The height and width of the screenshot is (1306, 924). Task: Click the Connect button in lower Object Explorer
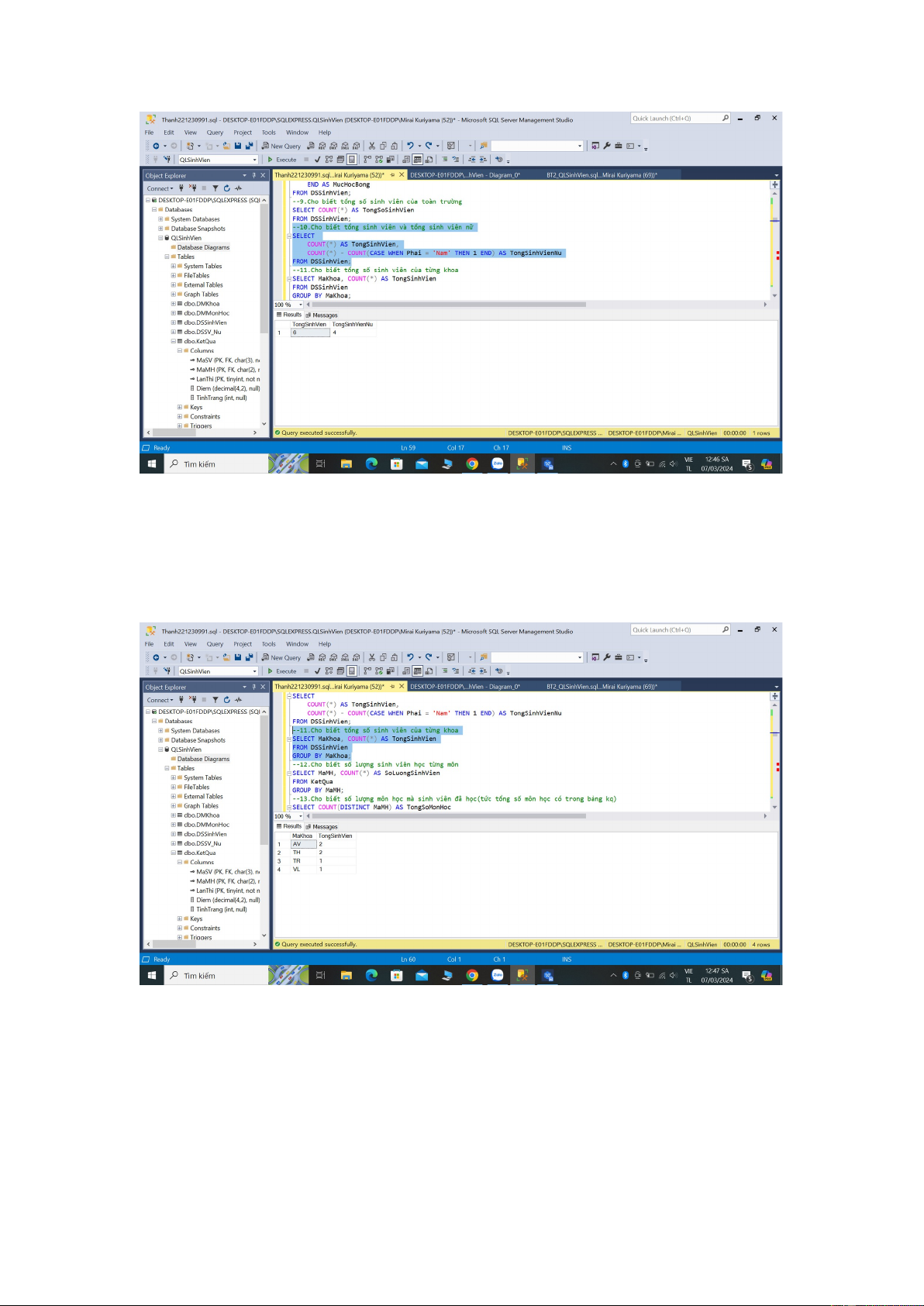(x=159, y=700)
